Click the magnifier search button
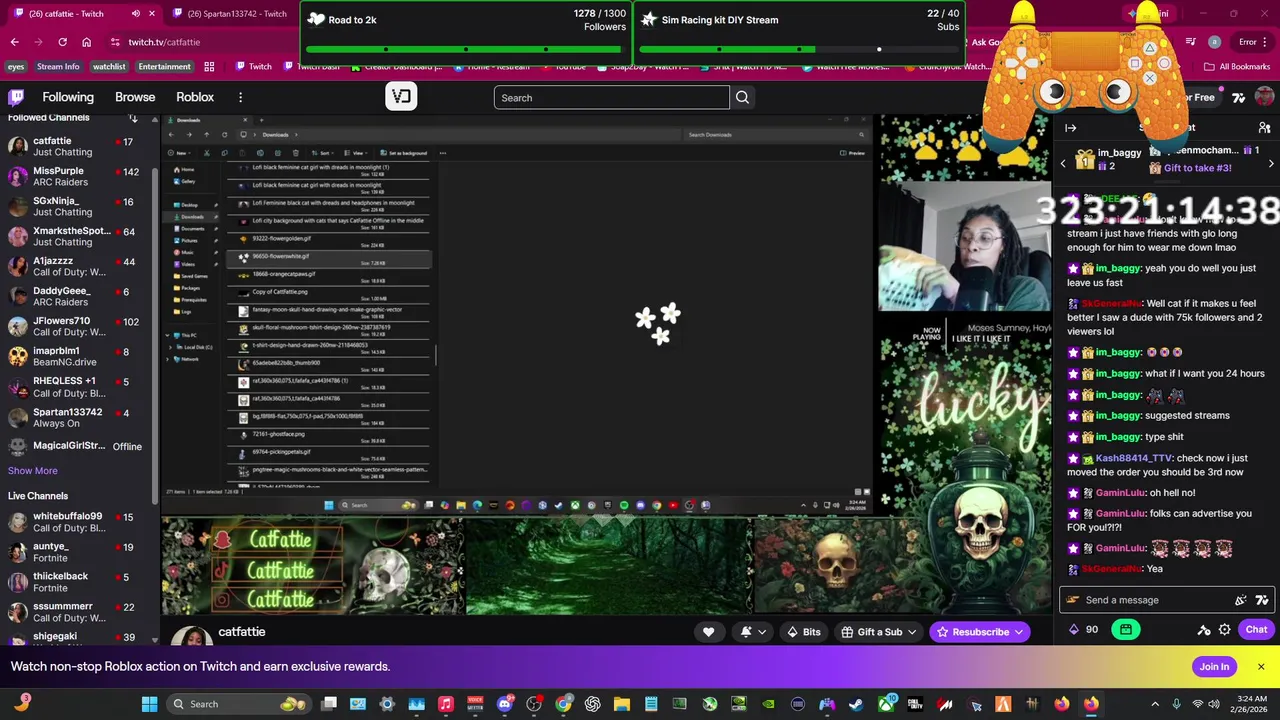Image resolution: width=1280 pixels, height=720 pixels. (742, 97)
